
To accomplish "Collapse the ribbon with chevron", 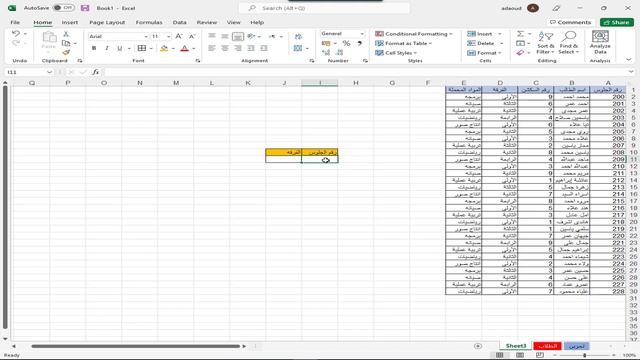I will pos(629,60).
